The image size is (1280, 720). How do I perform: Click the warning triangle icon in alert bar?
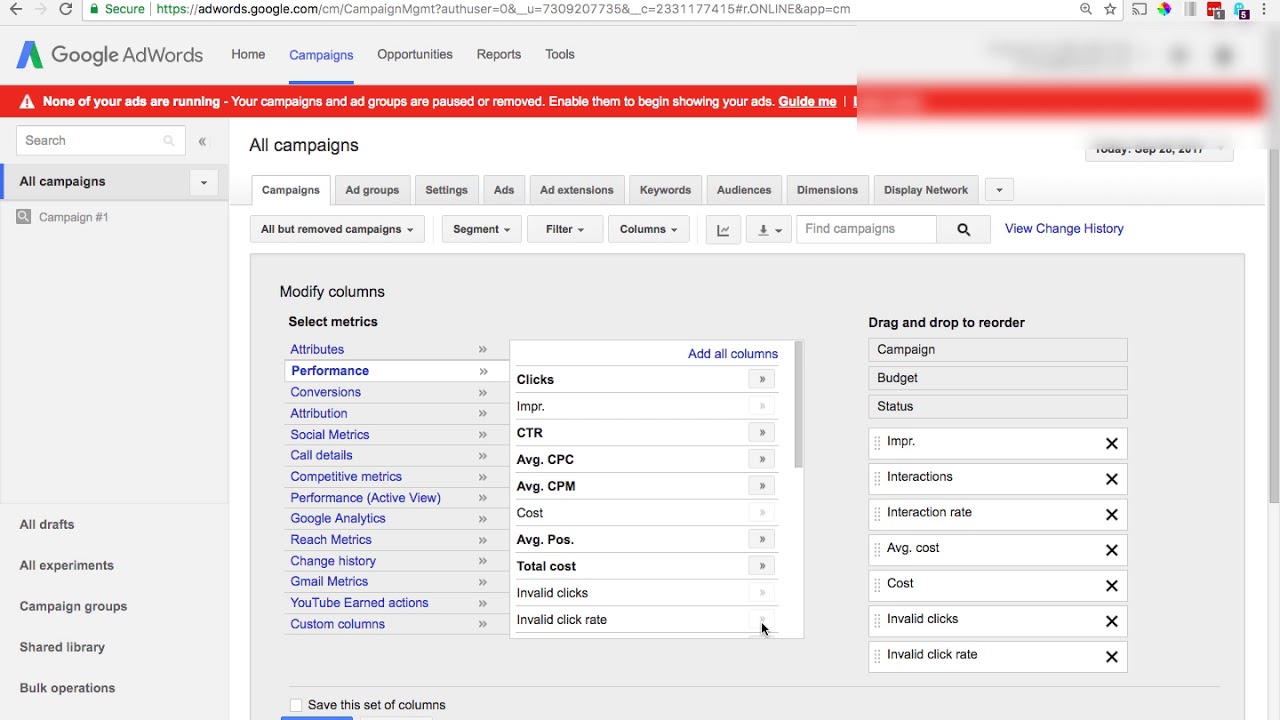(27, 102)
